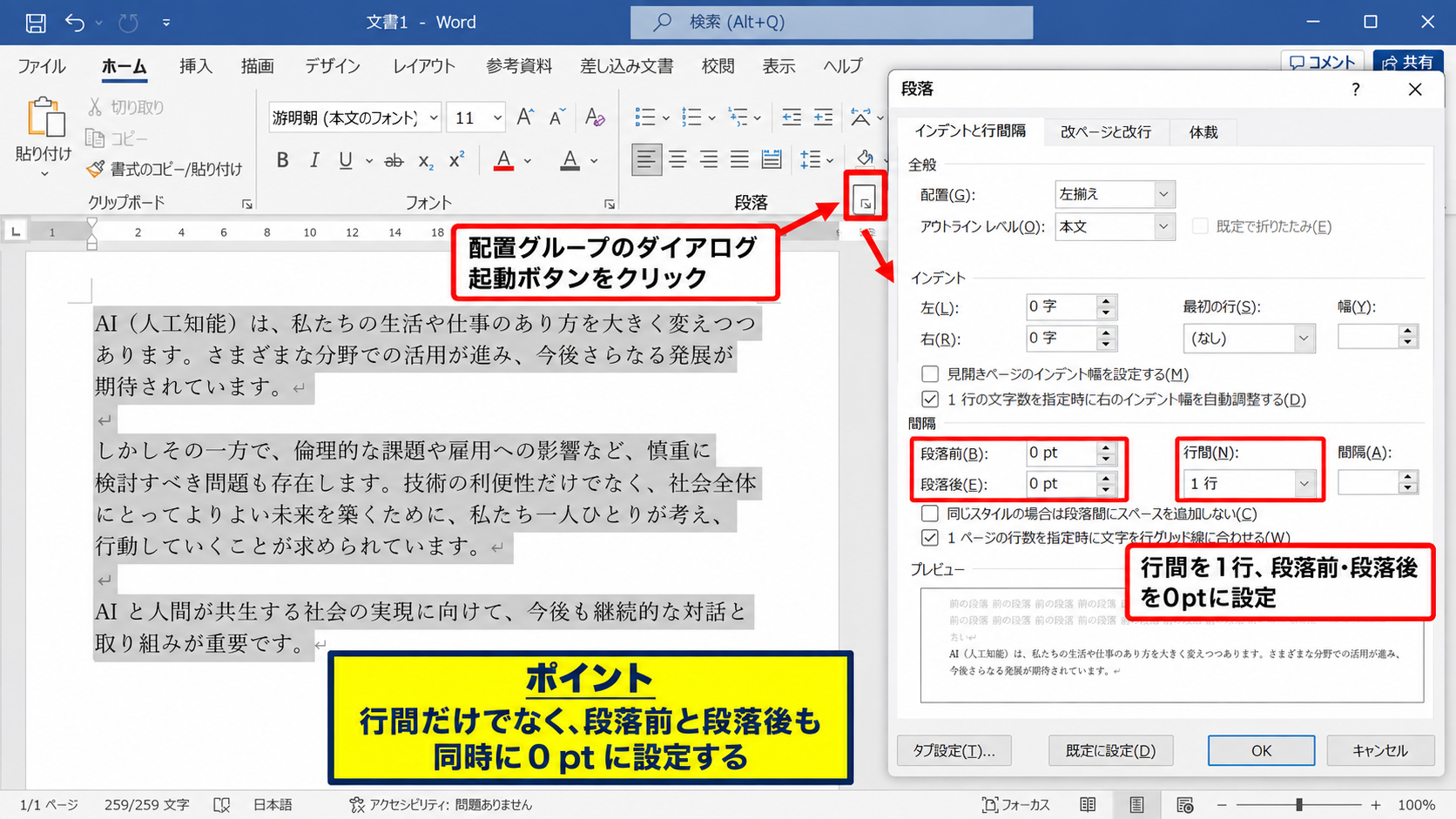Click the red font color swatch

(x=503, y=160)
